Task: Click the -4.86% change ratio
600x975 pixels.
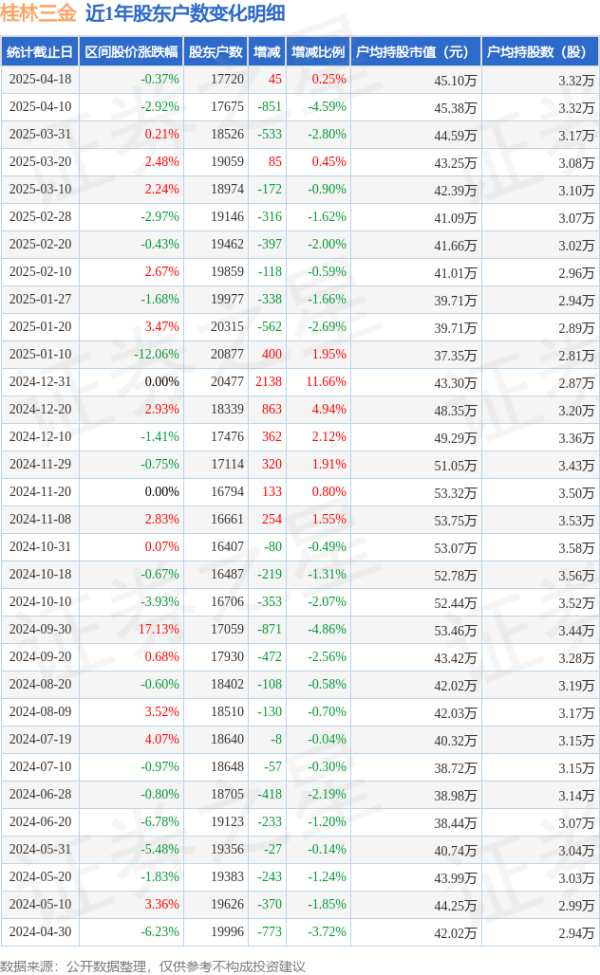Action: (326, 629)
